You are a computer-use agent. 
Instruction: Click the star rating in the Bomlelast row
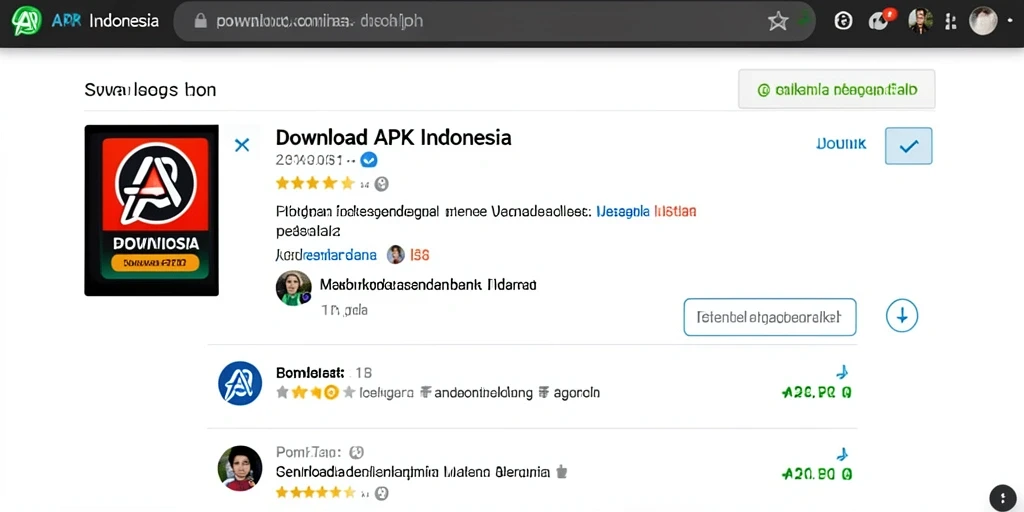315,392
